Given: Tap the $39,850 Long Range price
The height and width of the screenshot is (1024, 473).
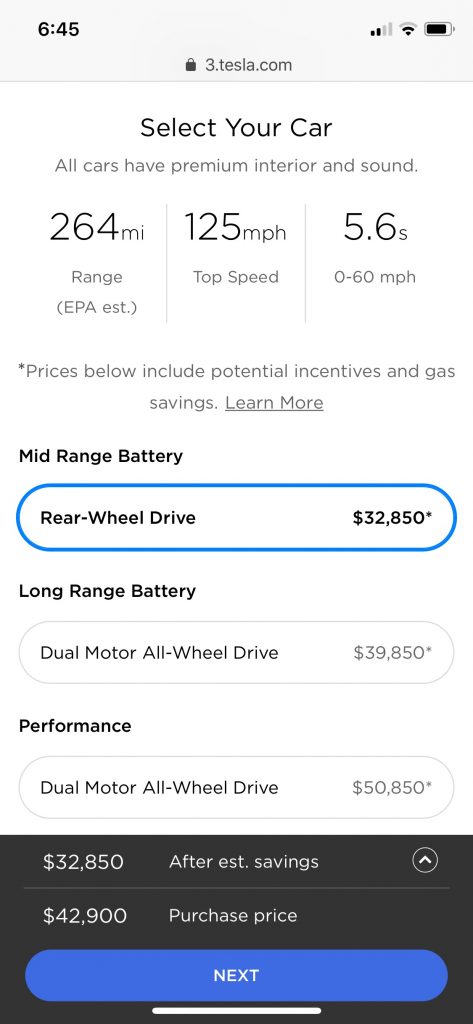Looking at the screenshot, I should [x=393, y=652].
